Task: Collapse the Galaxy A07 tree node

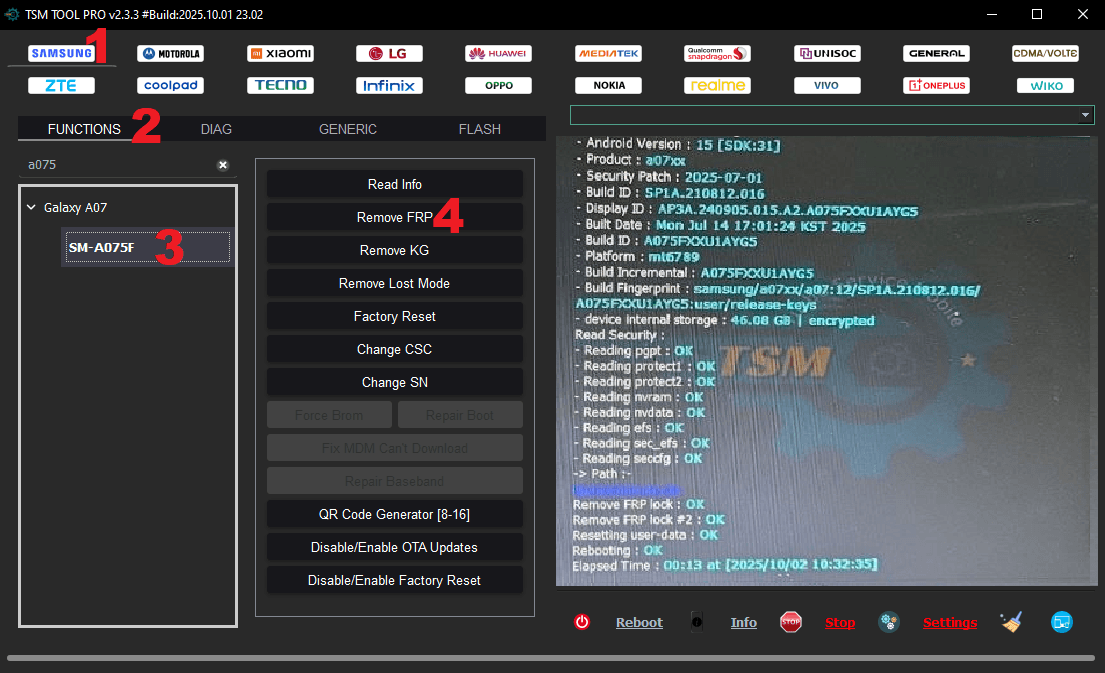Action: [x=31, y=208]
